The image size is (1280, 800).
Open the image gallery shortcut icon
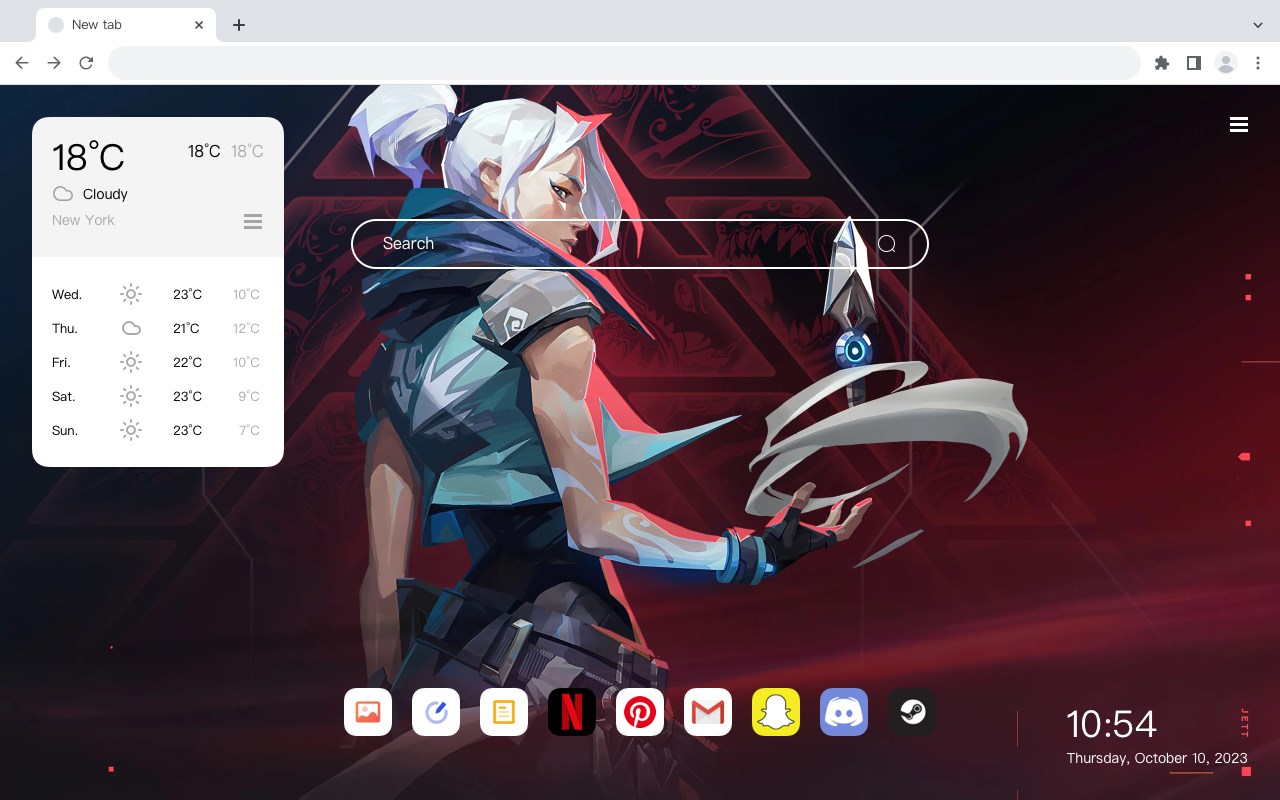click(x=368, y=712)
